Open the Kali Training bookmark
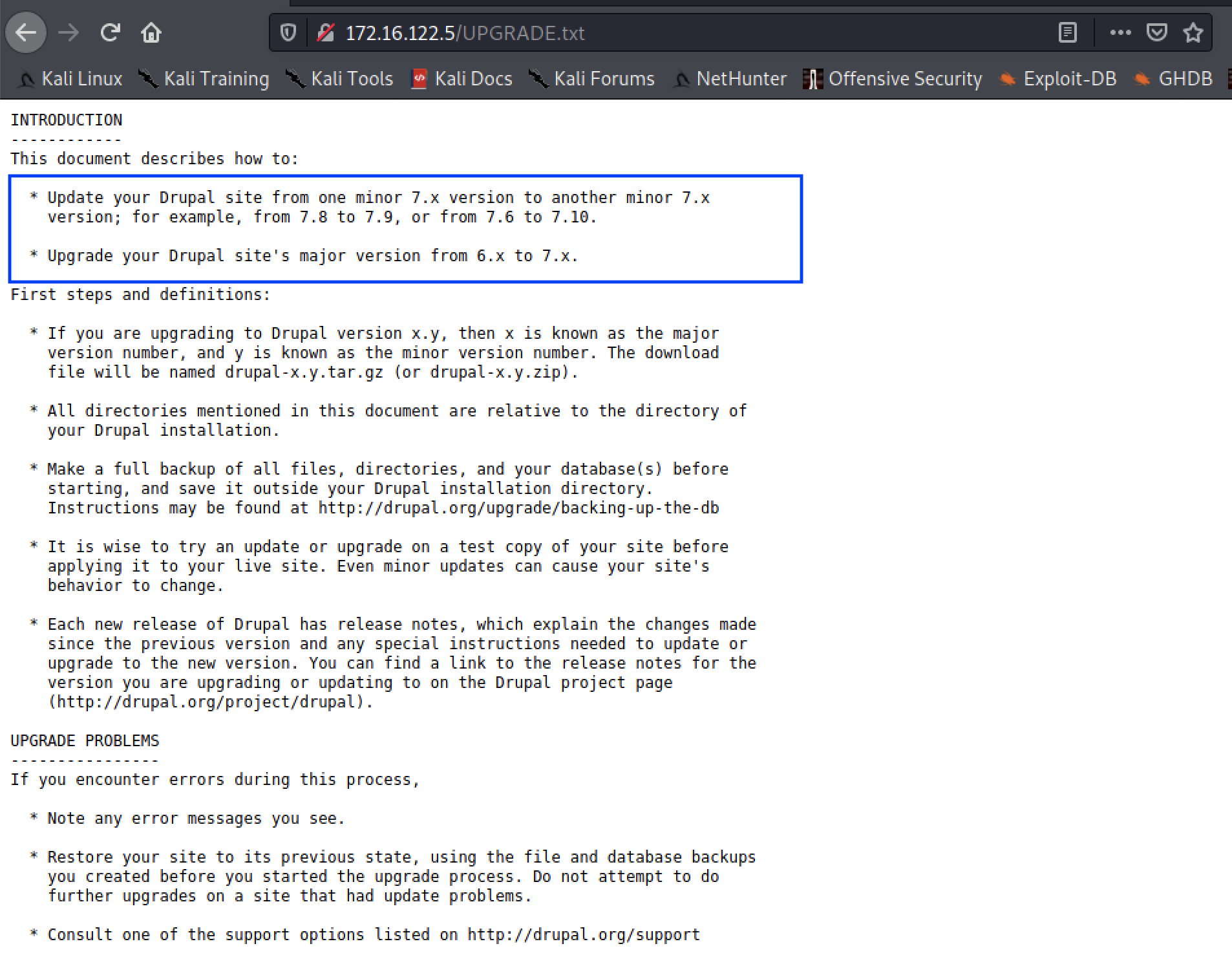 (204, 79)
